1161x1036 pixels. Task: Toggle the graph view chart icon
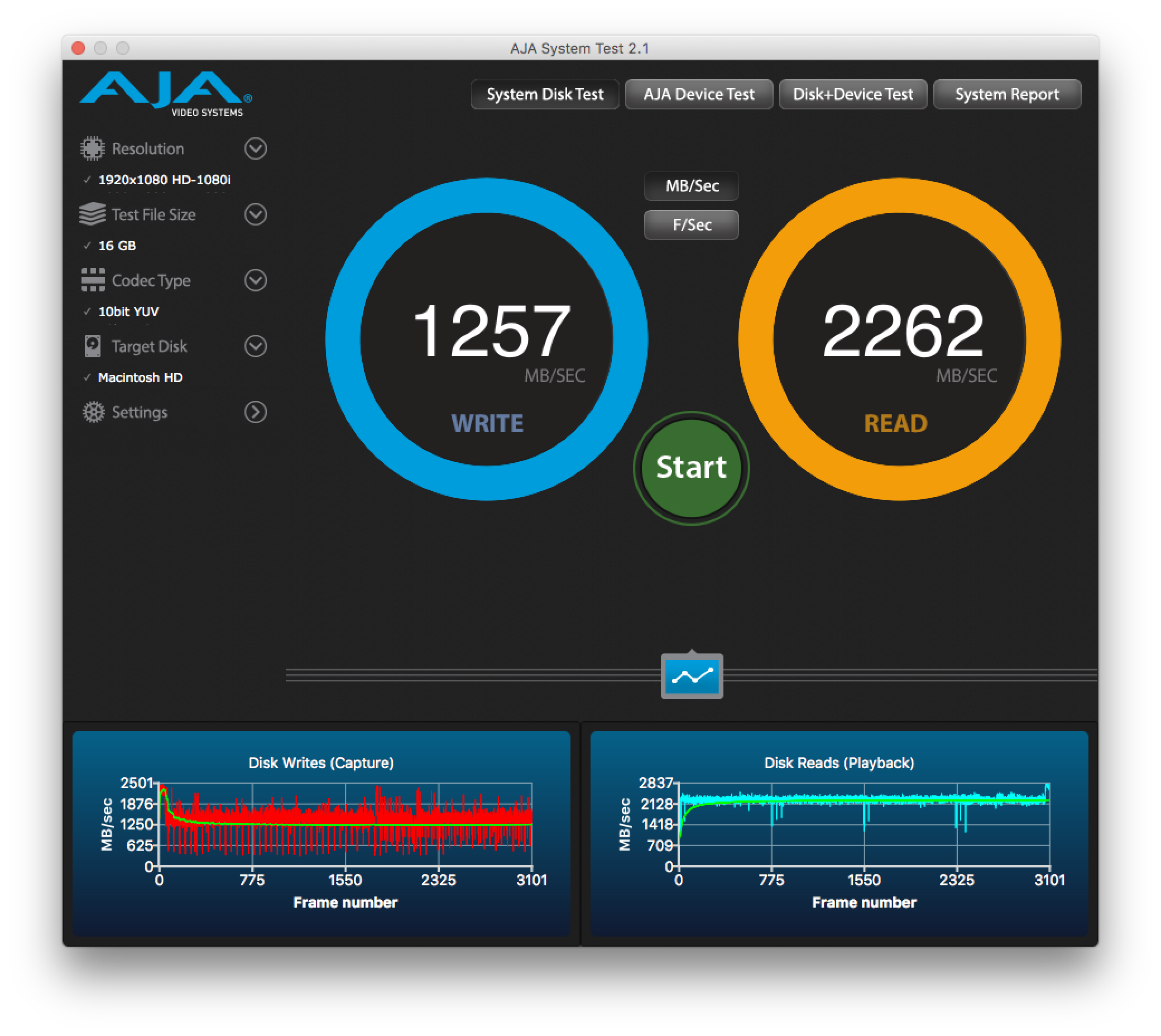(692, 676)
